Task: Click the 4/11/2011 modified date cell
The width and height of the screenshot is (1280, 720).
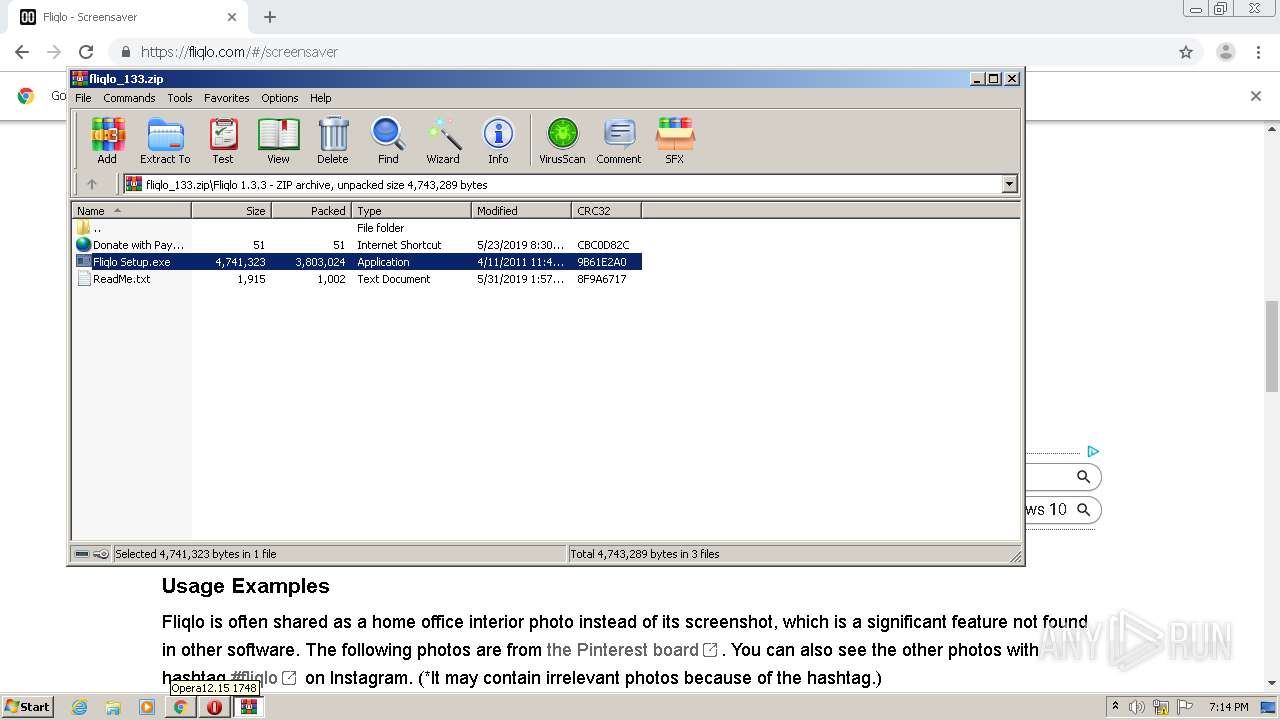Action: 521,262
